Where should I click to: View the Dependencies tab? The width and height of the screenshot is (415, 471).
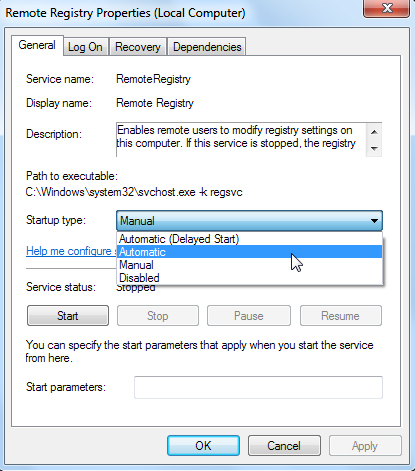[207, 47]
